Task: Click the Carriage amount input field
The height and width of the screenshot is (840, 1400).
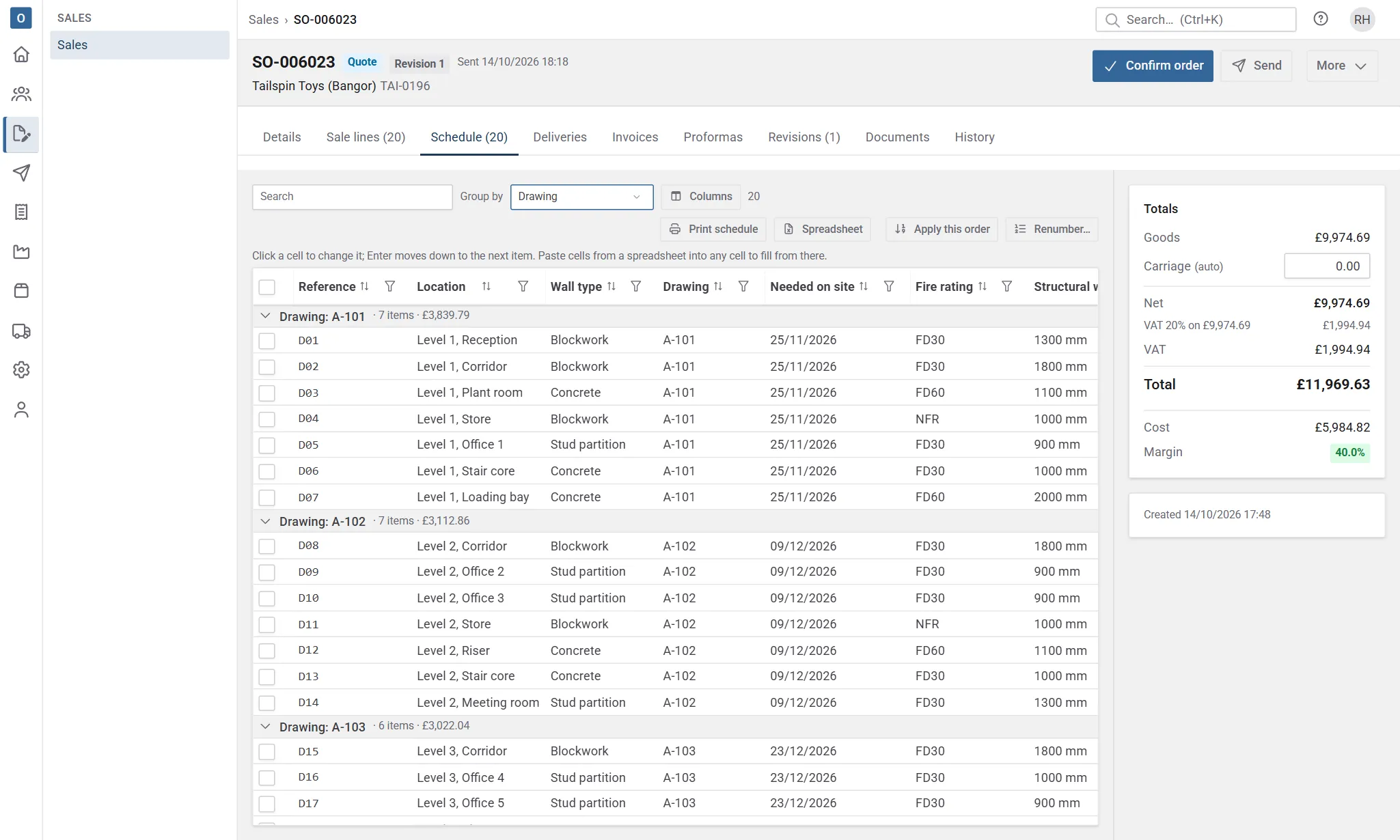Action: tap(1327, 266)
